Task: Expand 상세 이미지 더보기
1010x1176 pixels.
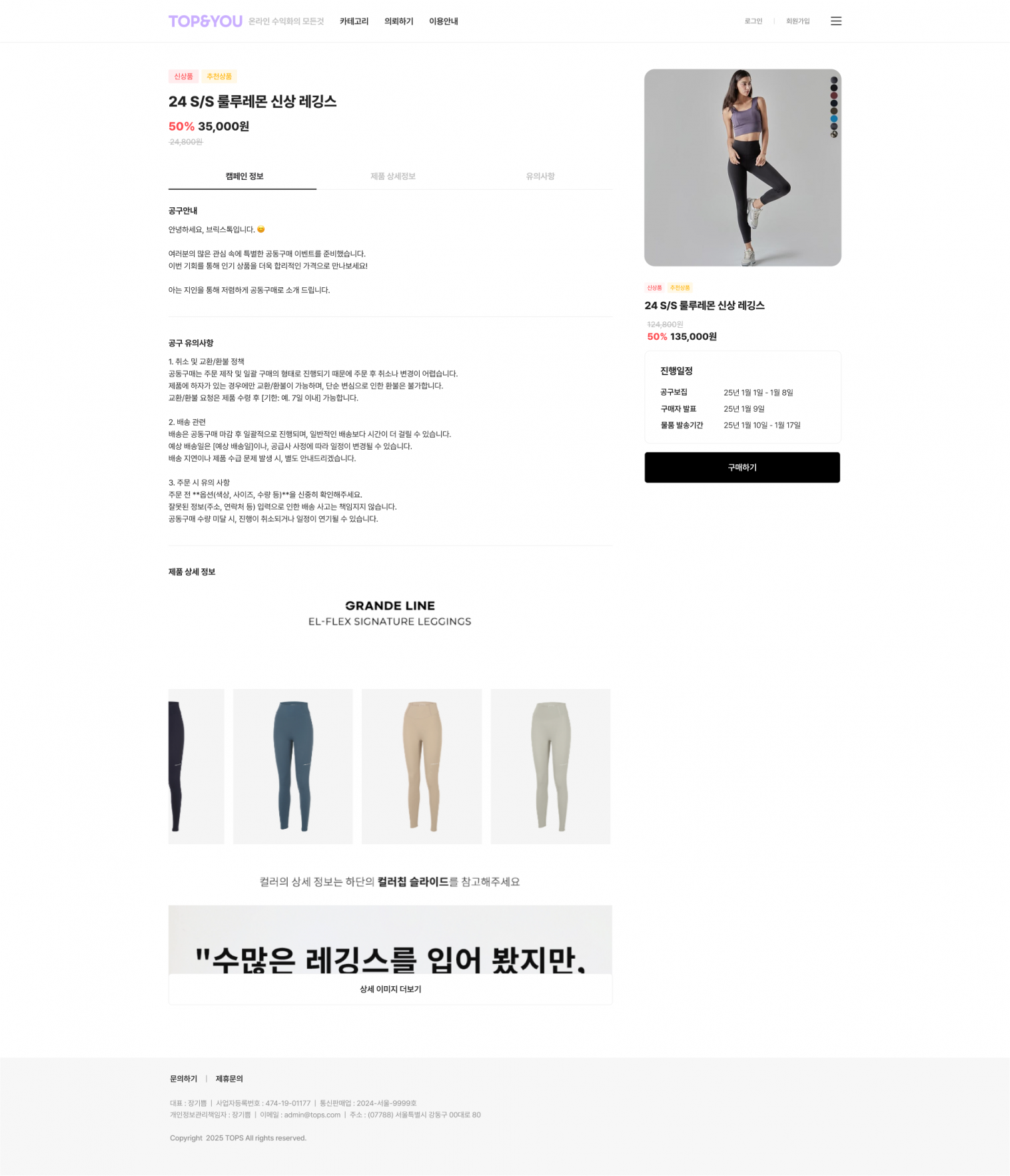Action: [390, 989]
